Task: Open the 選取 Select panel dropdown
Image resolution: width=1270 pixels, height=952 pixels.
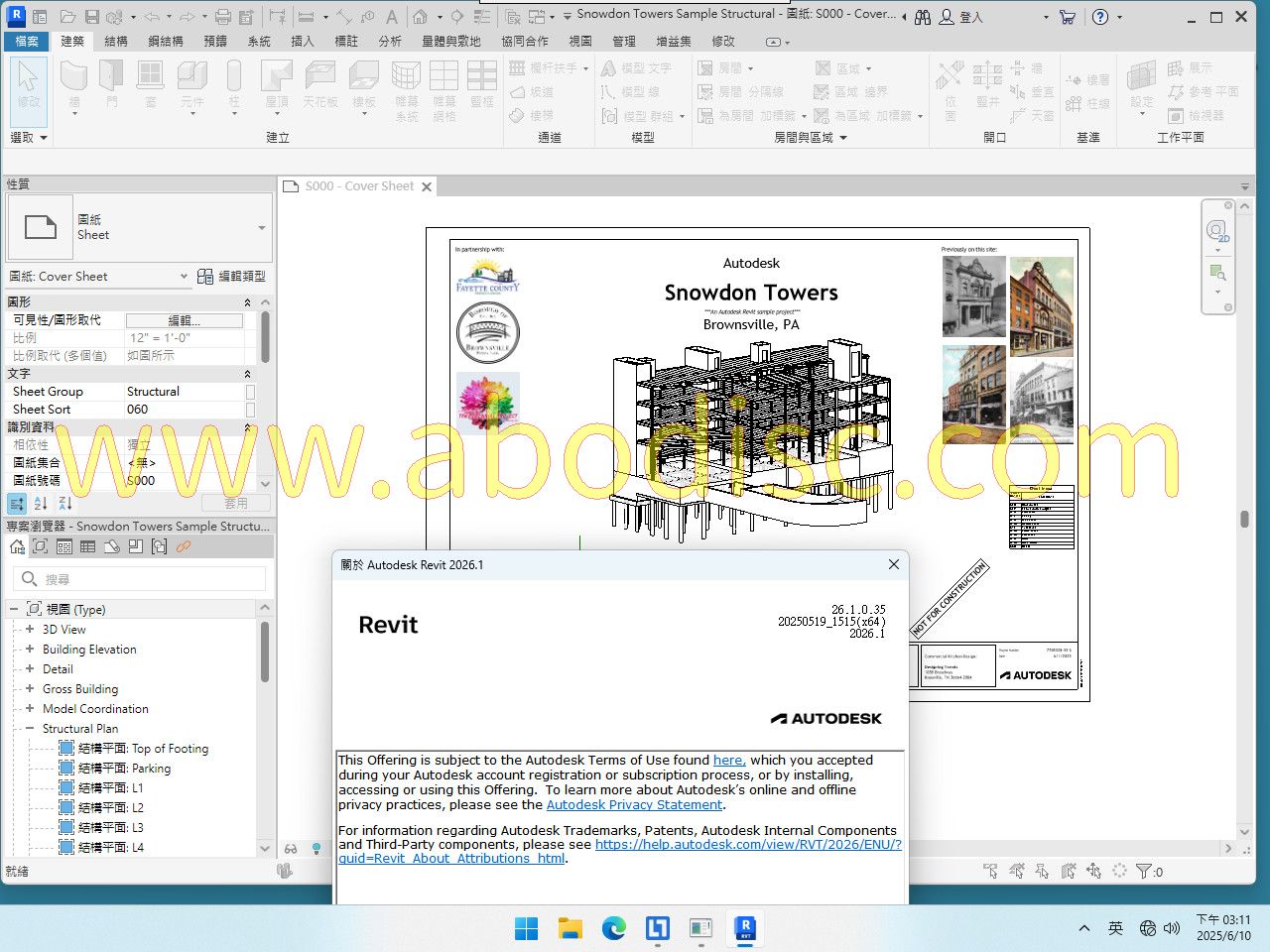Action: point(29,138)
